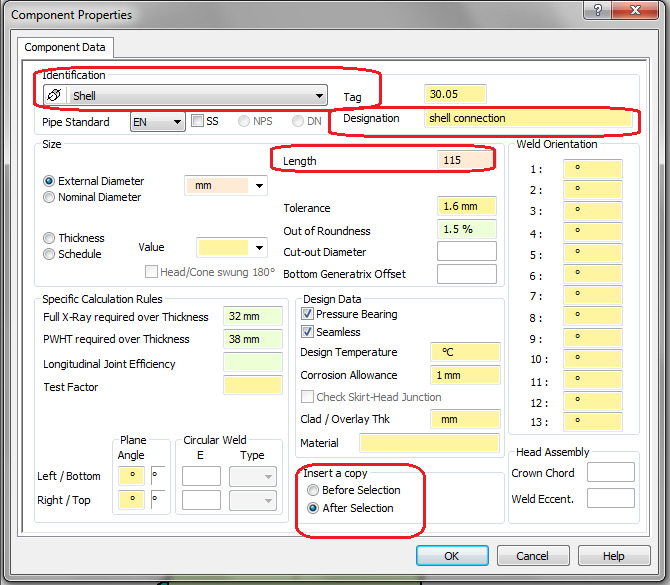Screen dimensions: 670x585
Task: Select the Thickness radio button
Action: [49, 238]
